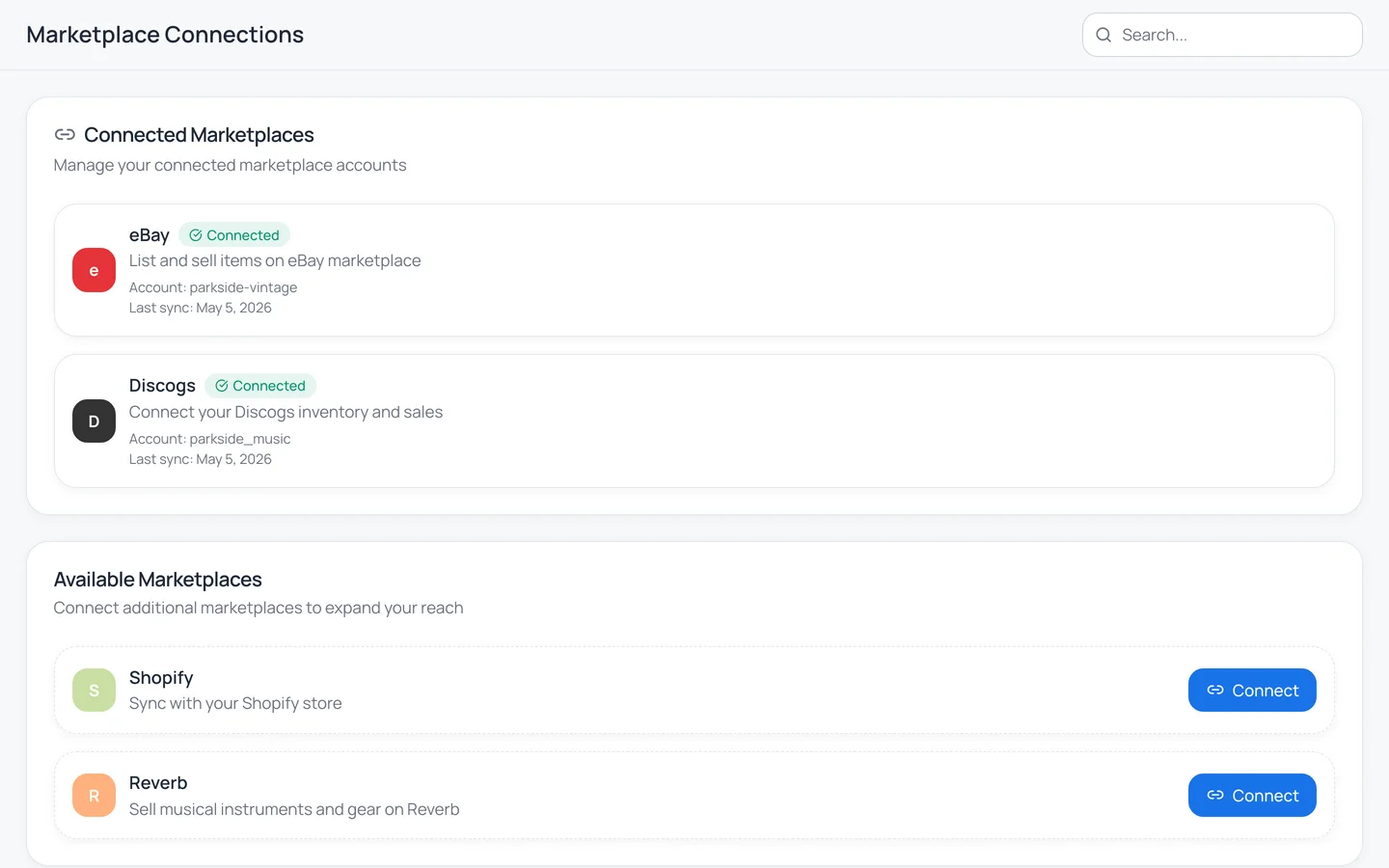Select the Discogs marketplace name
Image resolution: width=1389 pixels, height=868 pixels.
(x=162, y=386)
